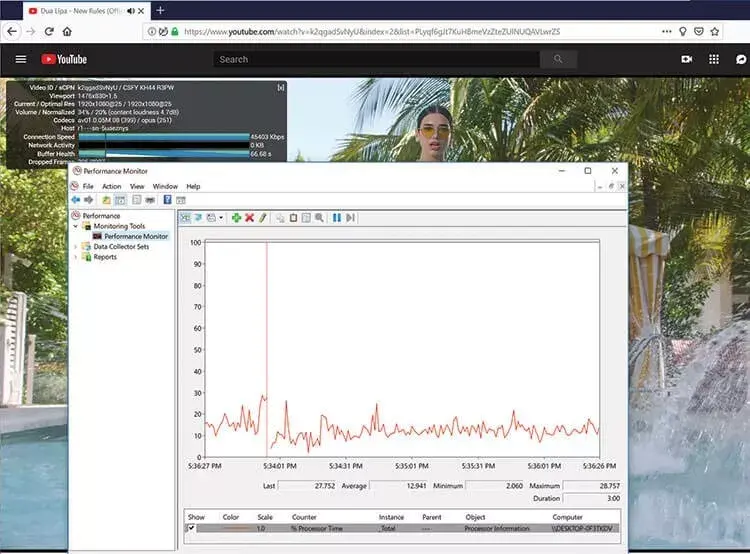Click the Counter column header

[304, 517]
